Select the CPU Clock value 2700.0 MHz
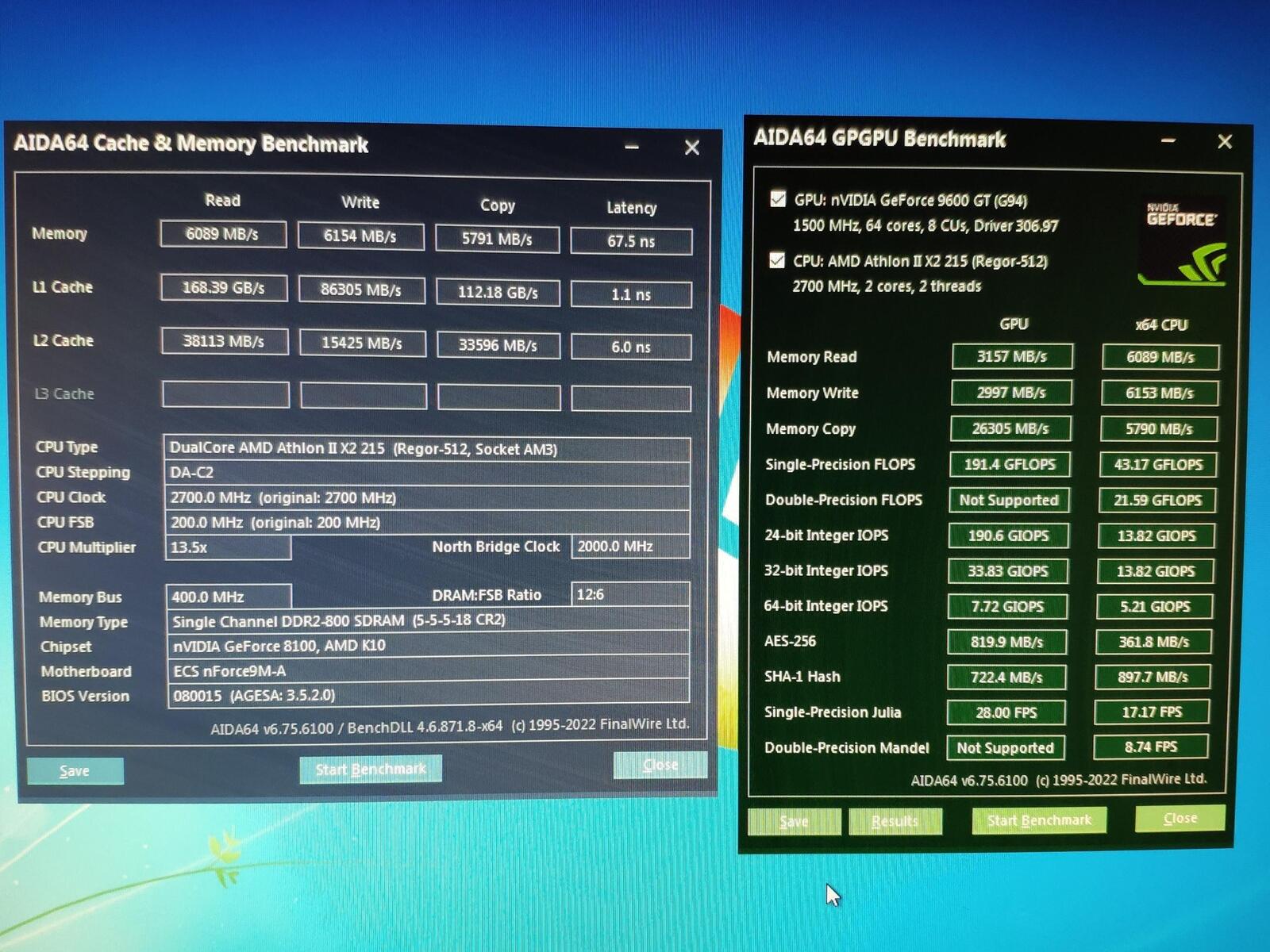Viewport: 1270px width, 952px height. (427, 497)
